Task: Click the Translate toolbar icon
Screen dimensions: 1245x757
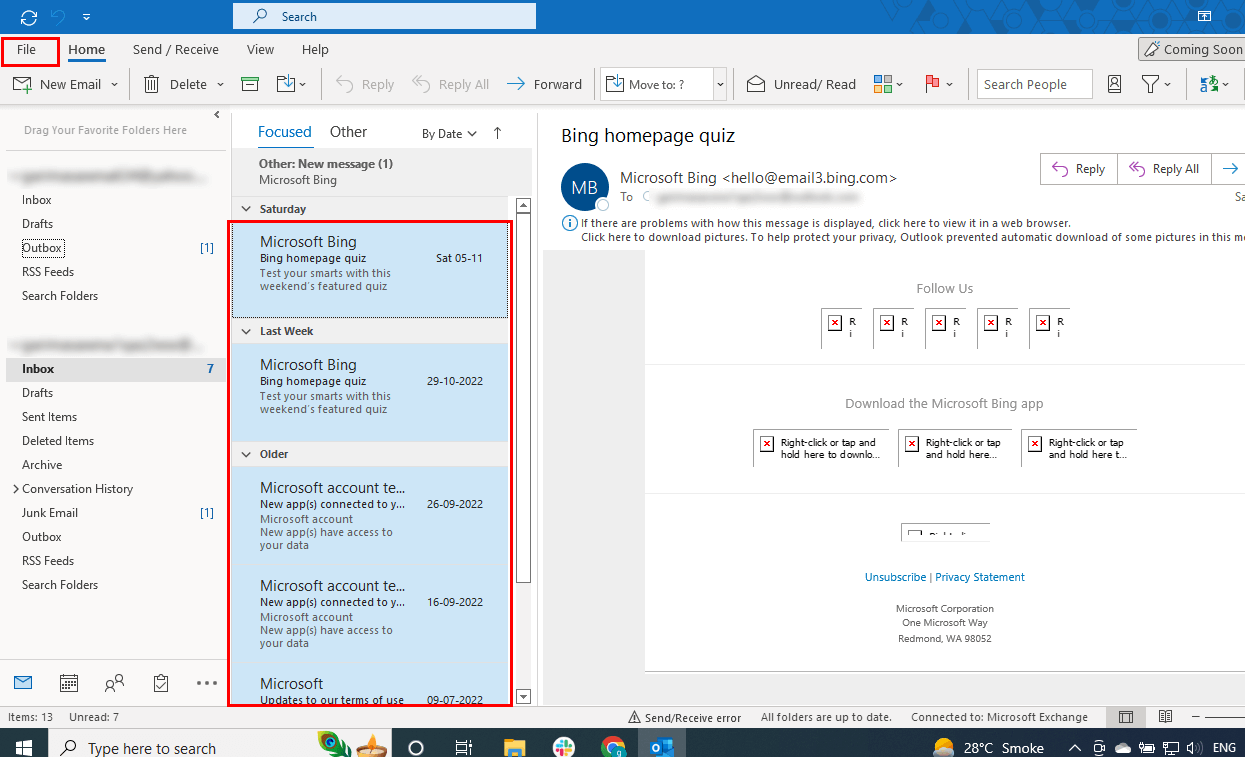Action: (1214, 84)
